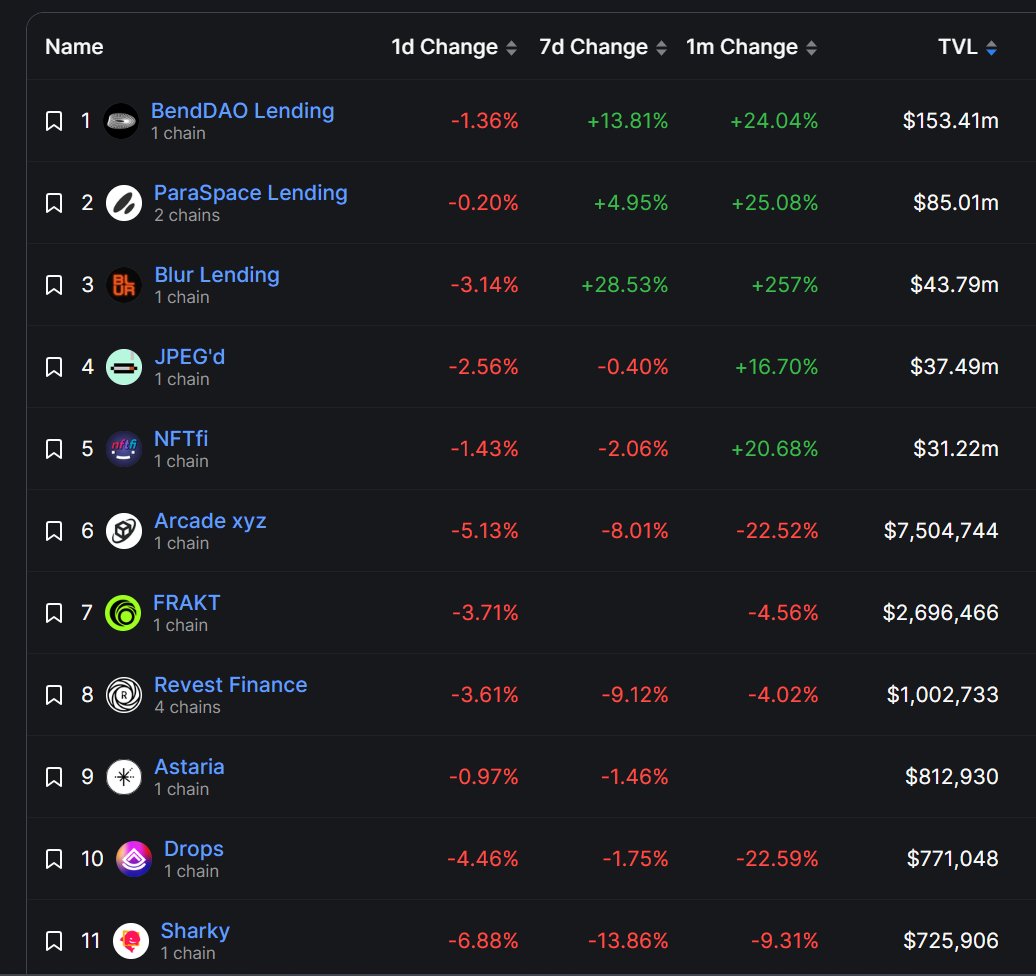
Task: Click the JPEG'd logo icon
Action: click(x=124, y=367)
